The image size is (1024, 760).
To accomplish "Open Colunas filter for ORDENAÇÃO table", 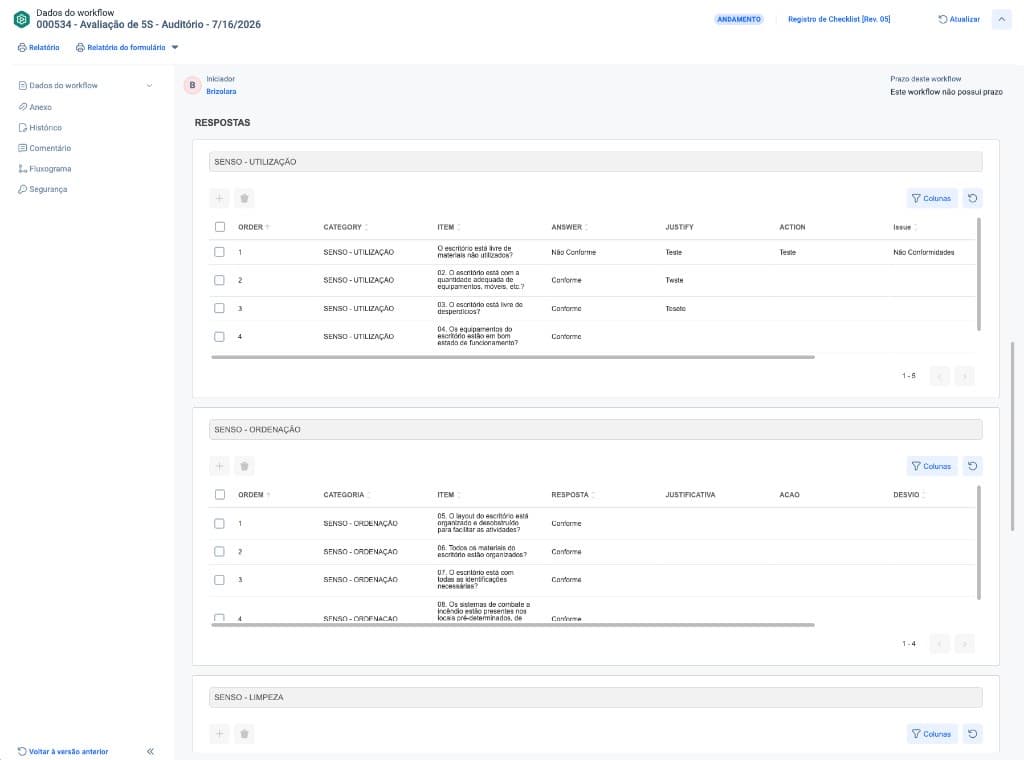I will [x=932, y=466].
